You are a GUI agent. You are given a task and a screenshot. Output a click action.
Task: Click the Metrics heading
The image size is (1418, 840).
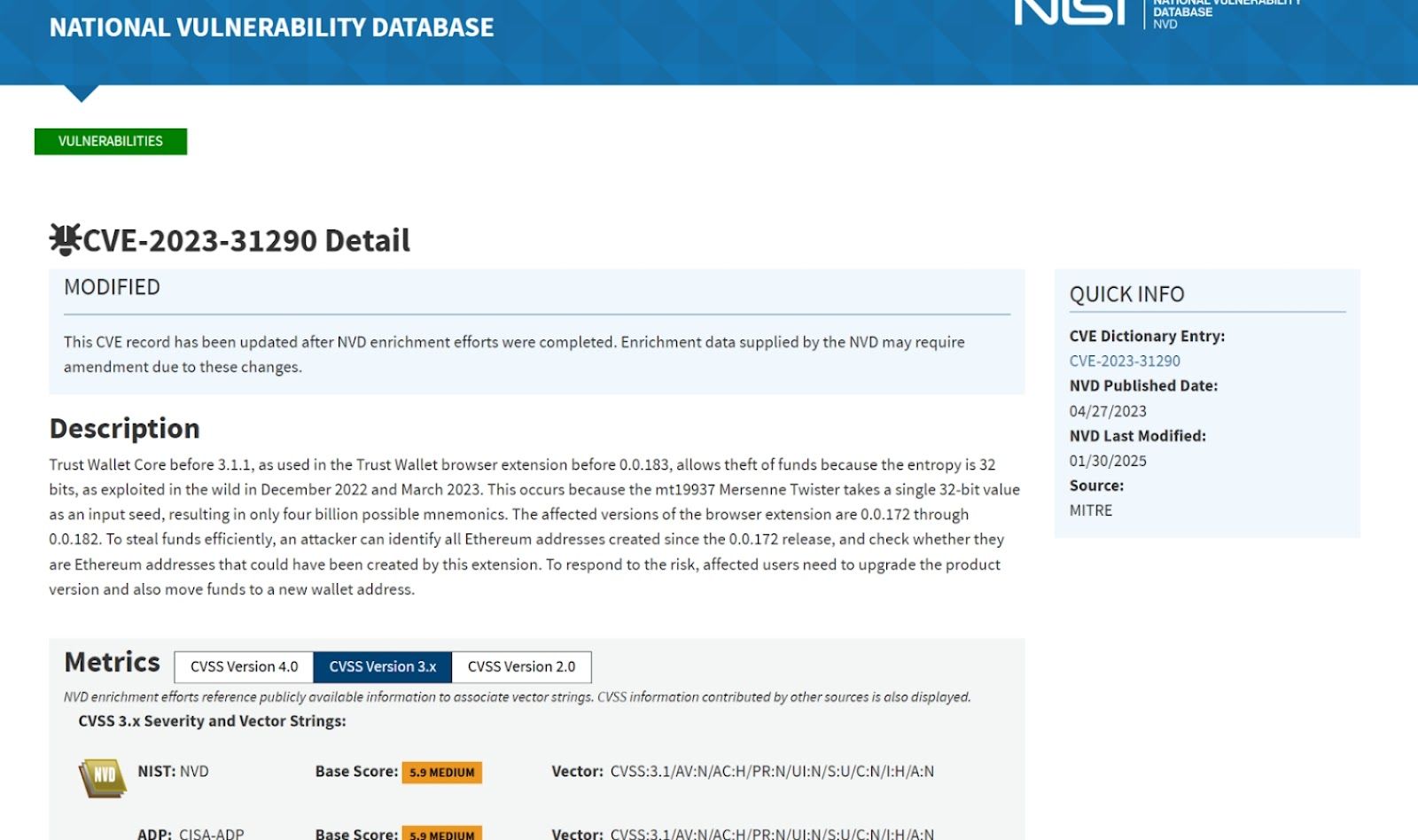pos(112,662)
